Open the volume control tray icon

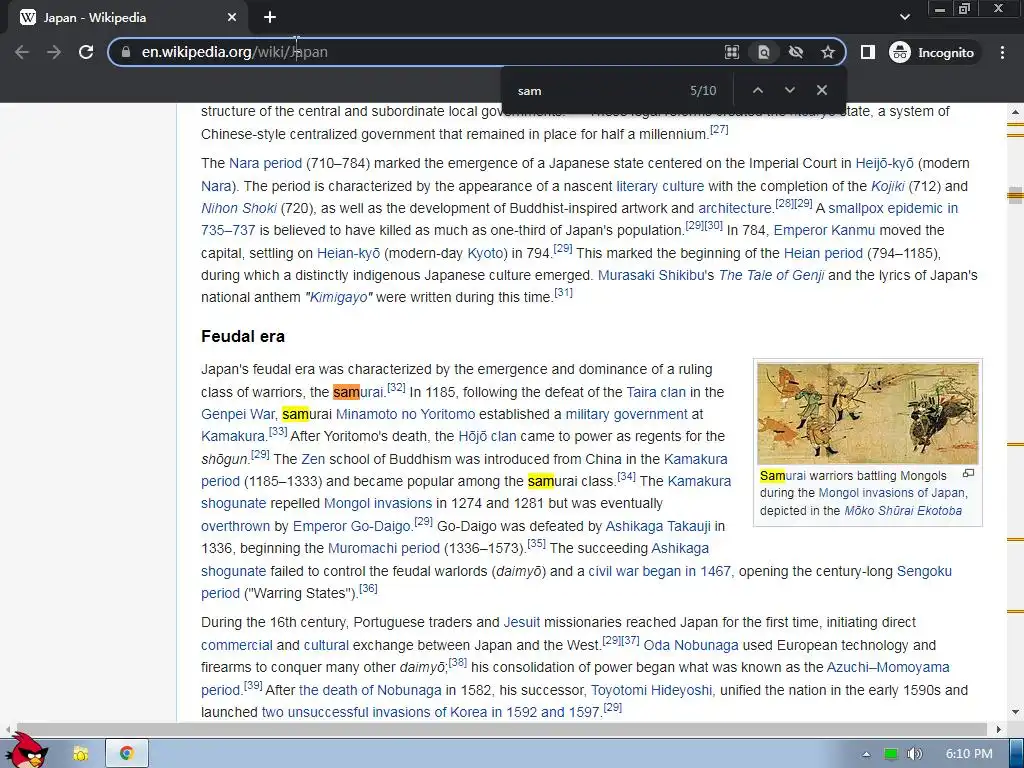point(914,754)
